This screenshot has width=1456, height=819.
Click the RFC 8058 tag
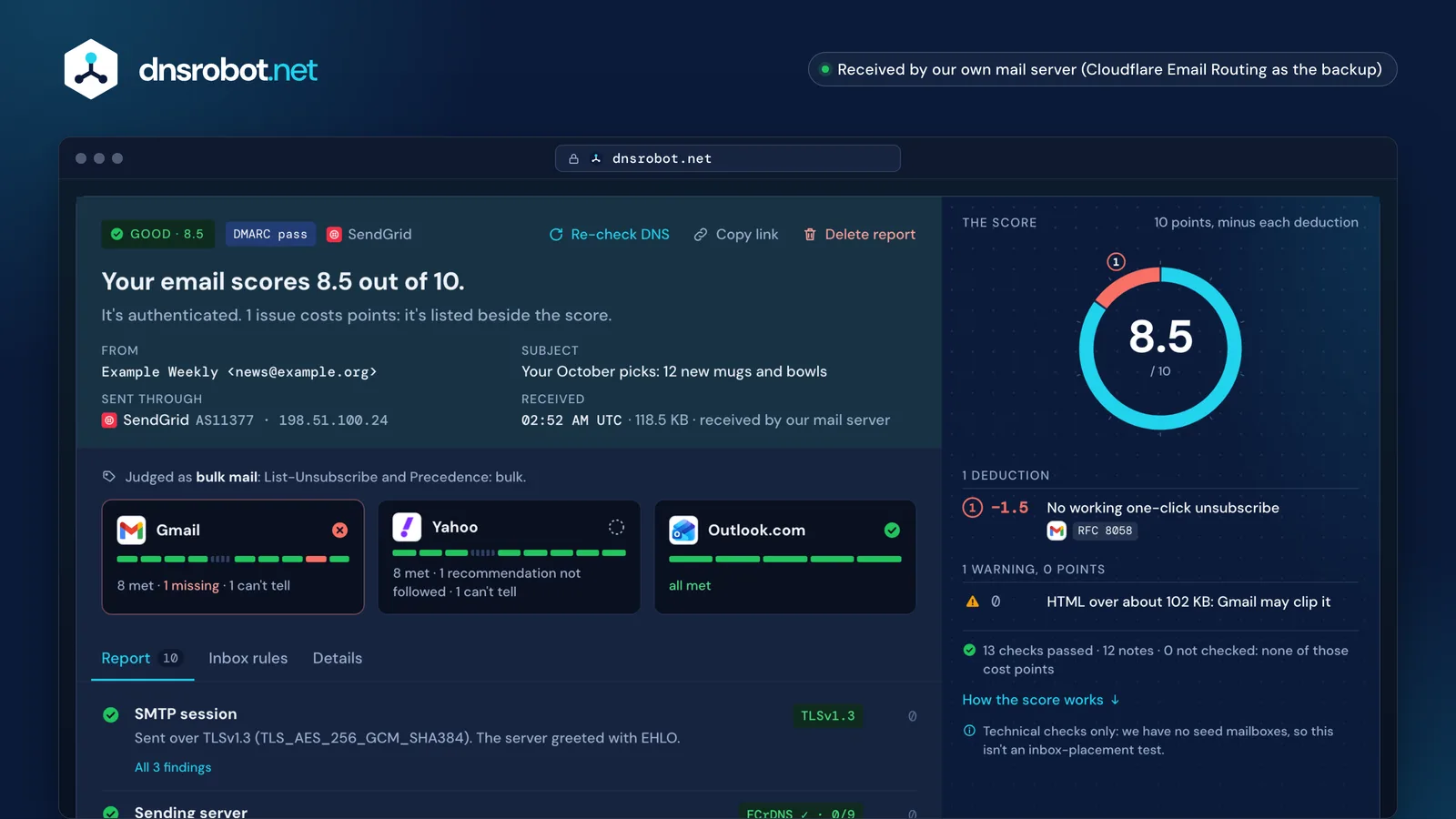(x=1105, y=531)
